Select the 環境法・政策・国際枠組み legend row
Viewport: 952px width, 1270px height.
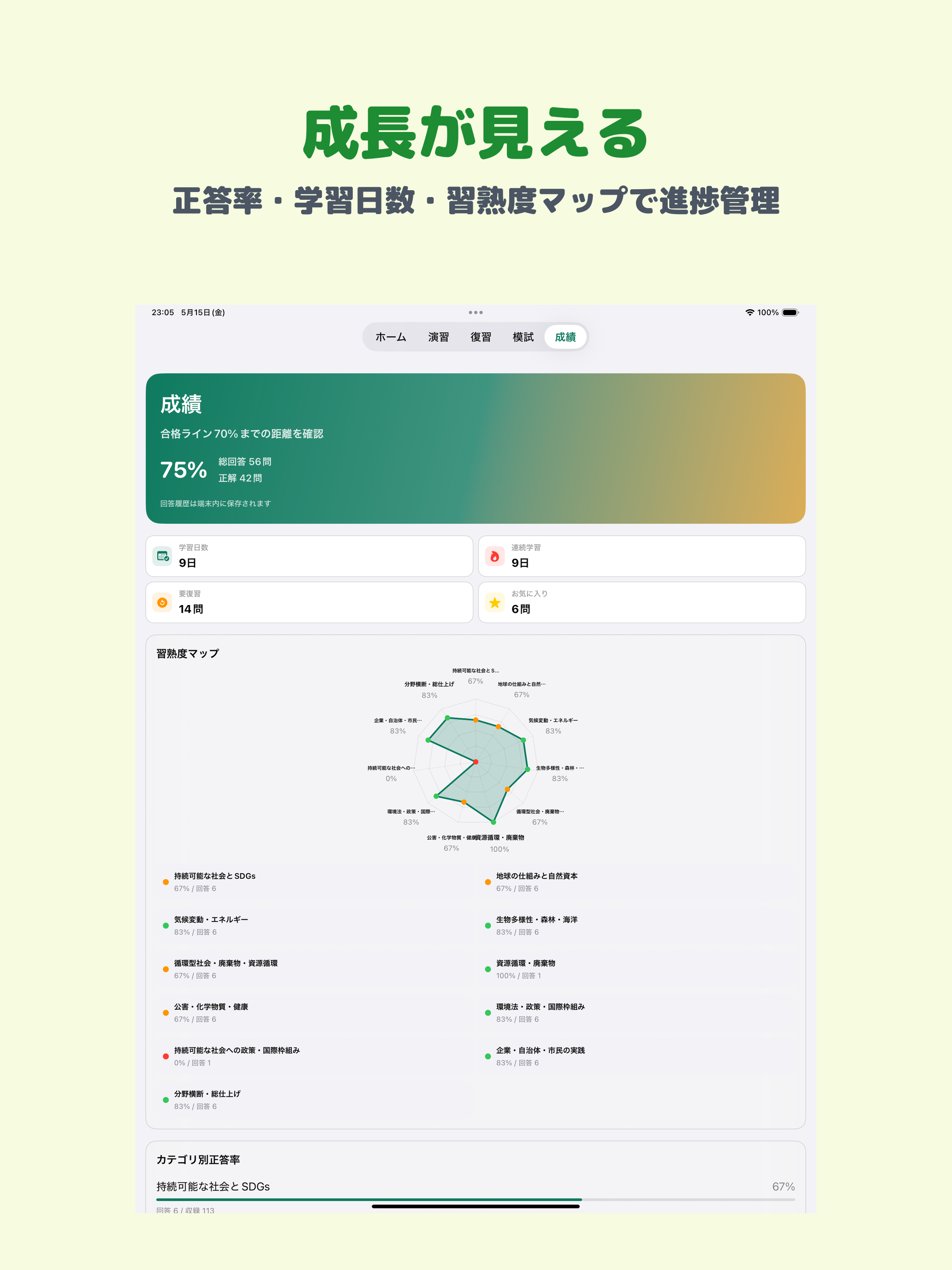click(x=638, y=1013)
